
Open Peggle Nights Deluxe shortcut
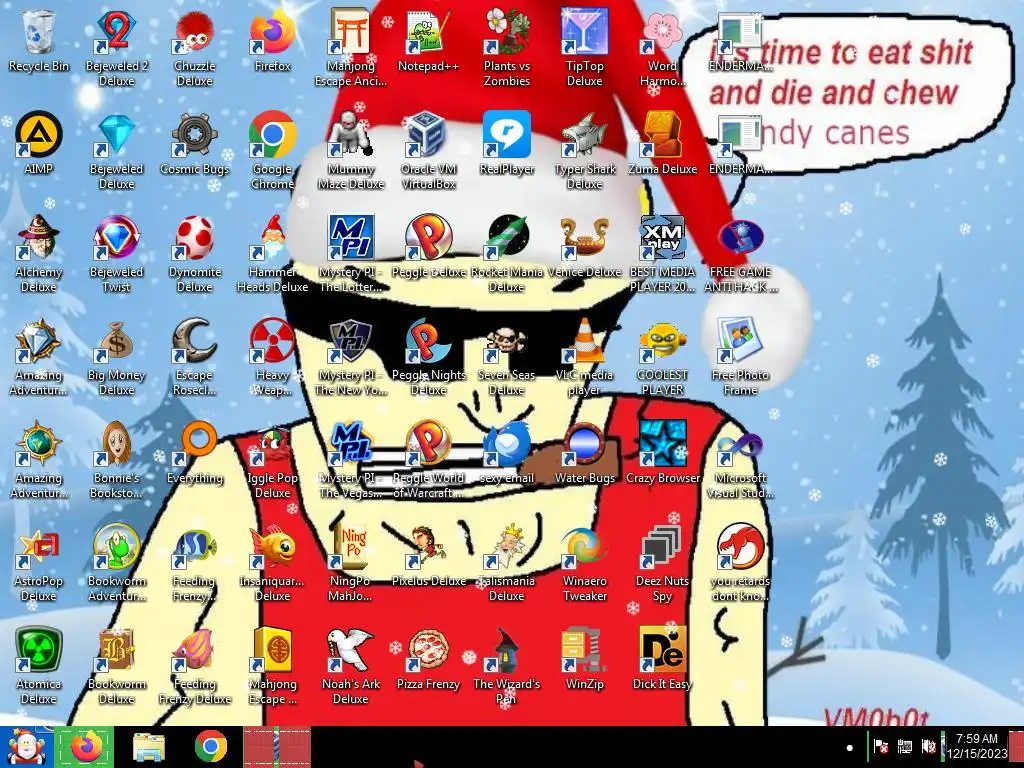click(x=428, y=358)
